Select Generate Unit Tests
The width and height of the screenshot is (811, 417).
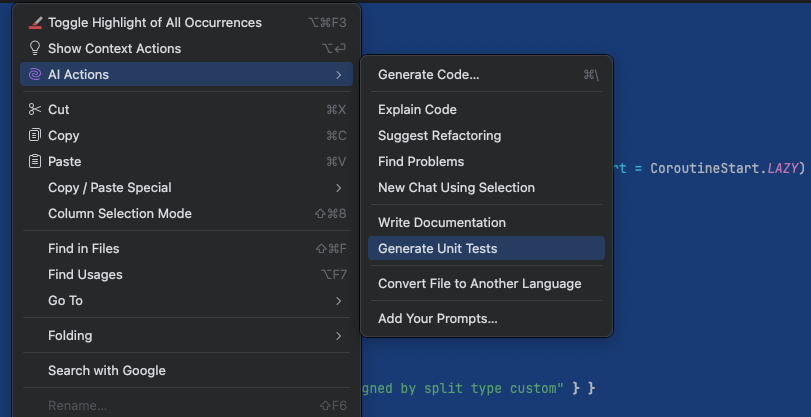click(437, 248)
